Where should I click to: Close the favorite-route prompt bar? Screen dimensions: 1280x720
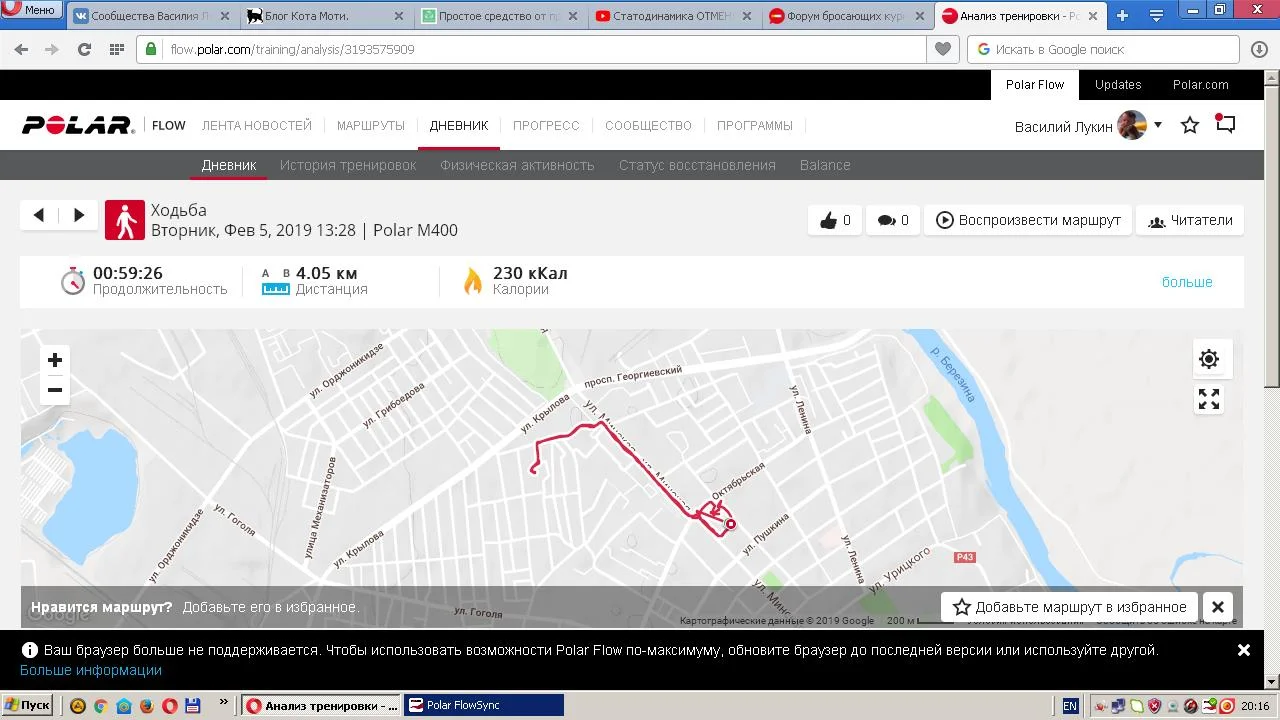coord(1218,607)
